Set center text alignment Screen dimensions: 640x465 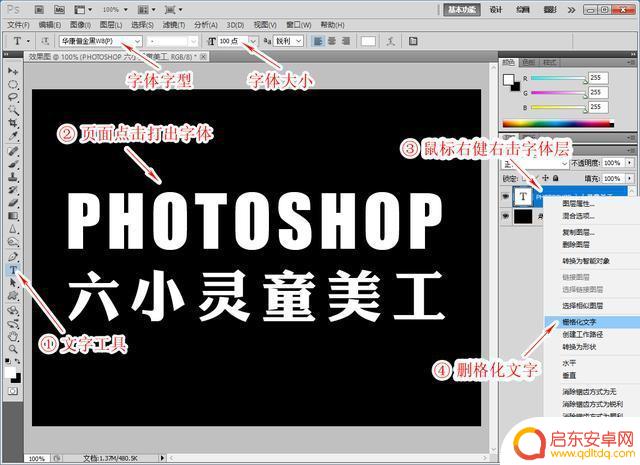tap(332, 41)
